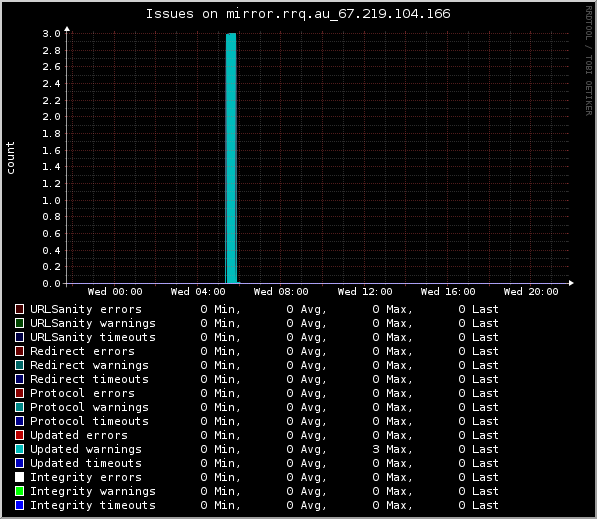The width and height of the screenshot is (597, 519).
Task: Click the Integrity warnings bright green swatch
Action: tap(19, 491)
